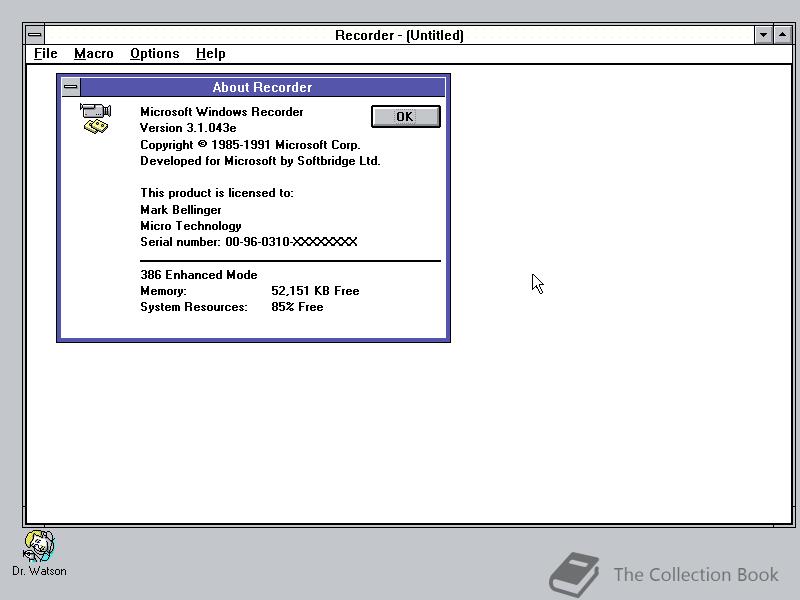
Task: Click the OK button in About Recorder
Action: click(406, 116)
